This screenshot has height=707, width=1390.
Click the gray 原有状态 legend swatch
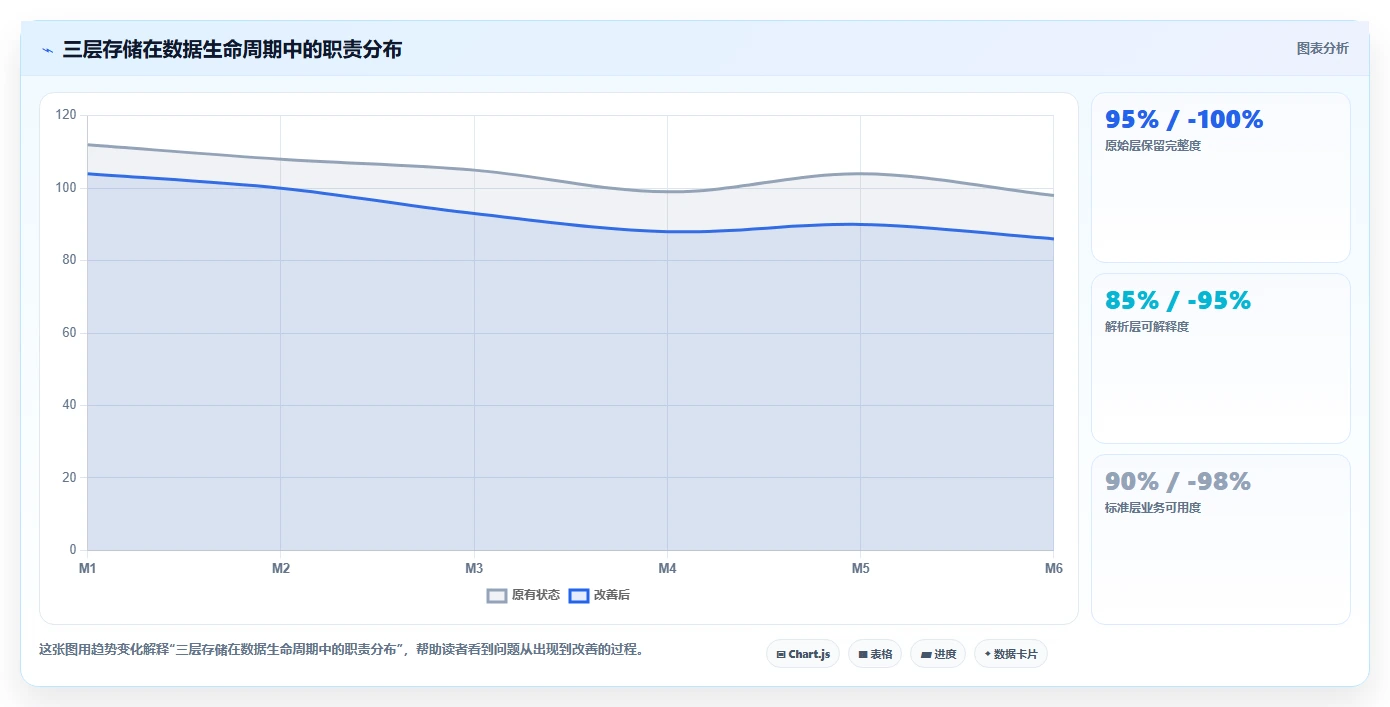point(497,595)
